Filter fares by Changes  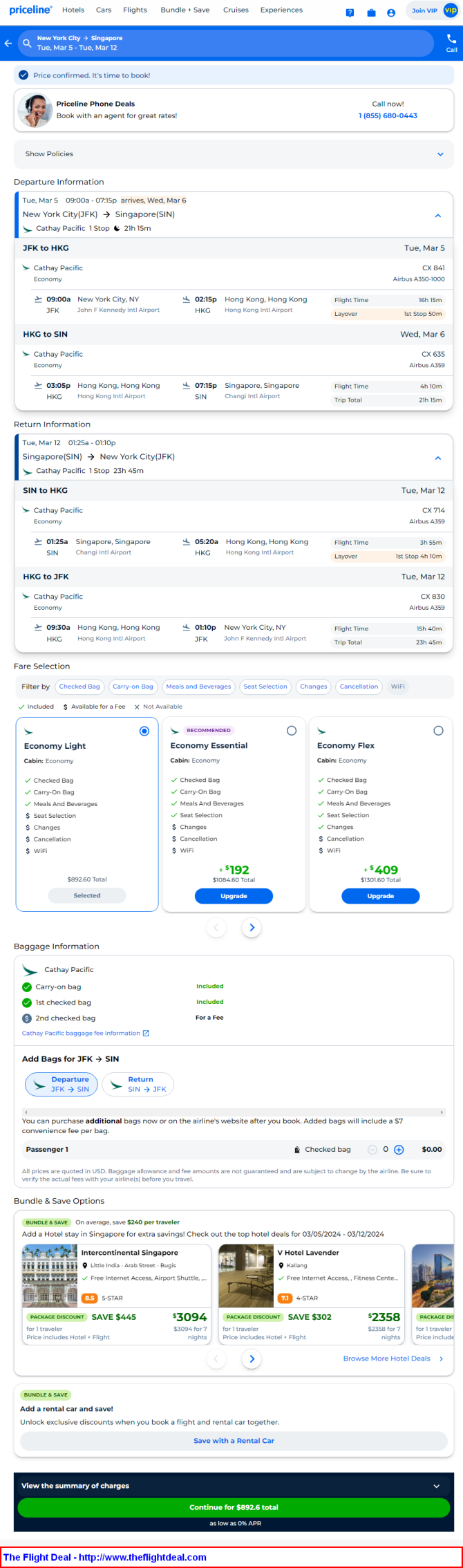(314, 687)
